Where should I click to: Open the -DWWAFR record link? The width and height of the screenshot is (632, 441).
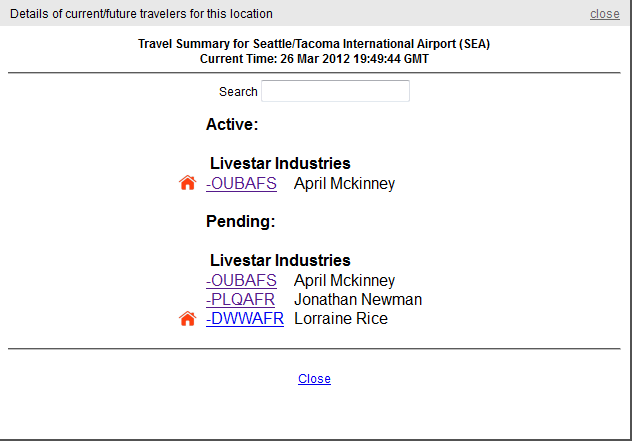pos(245,318)
